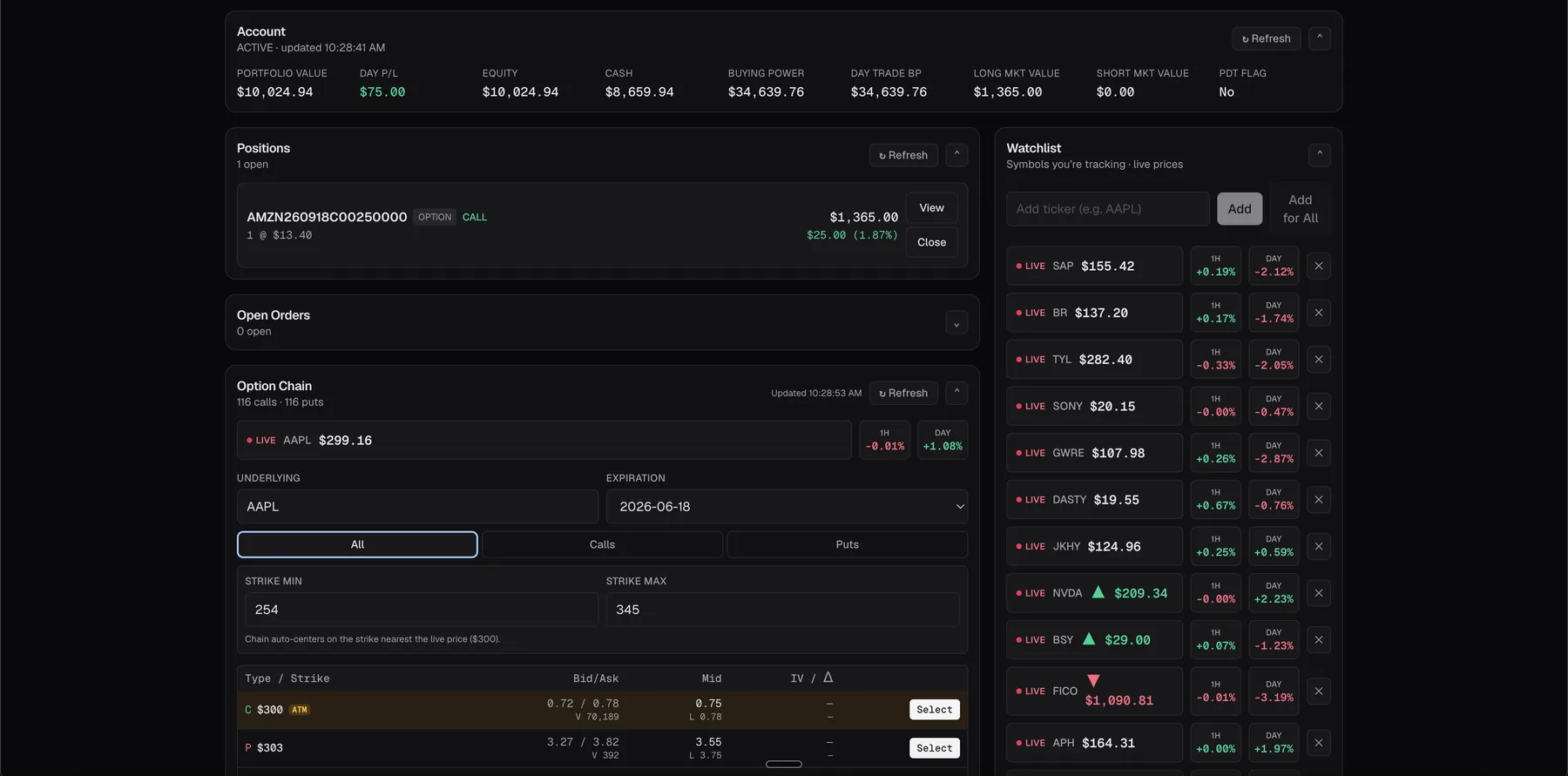Click Add for All button
The image size is (1568, 776).
point(1301,209)
